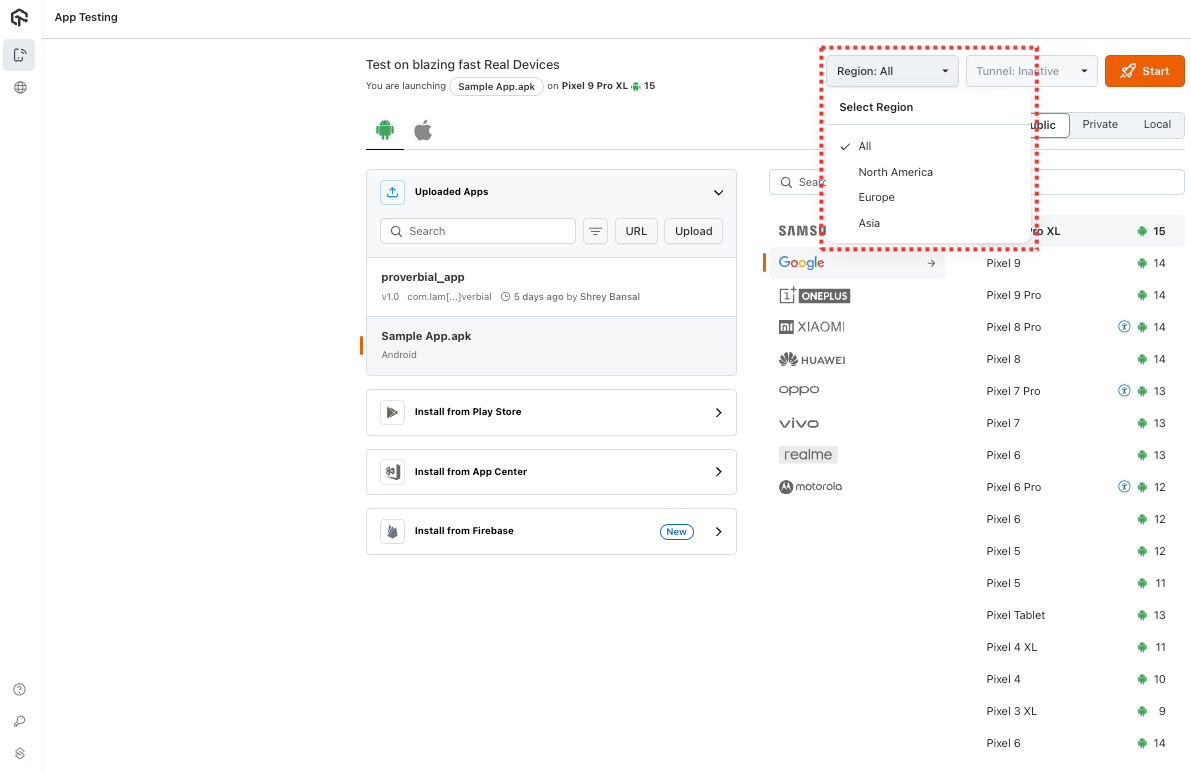
Task: Expand the Tunnel: Inactive dropdown
Action: (1031, 71)
